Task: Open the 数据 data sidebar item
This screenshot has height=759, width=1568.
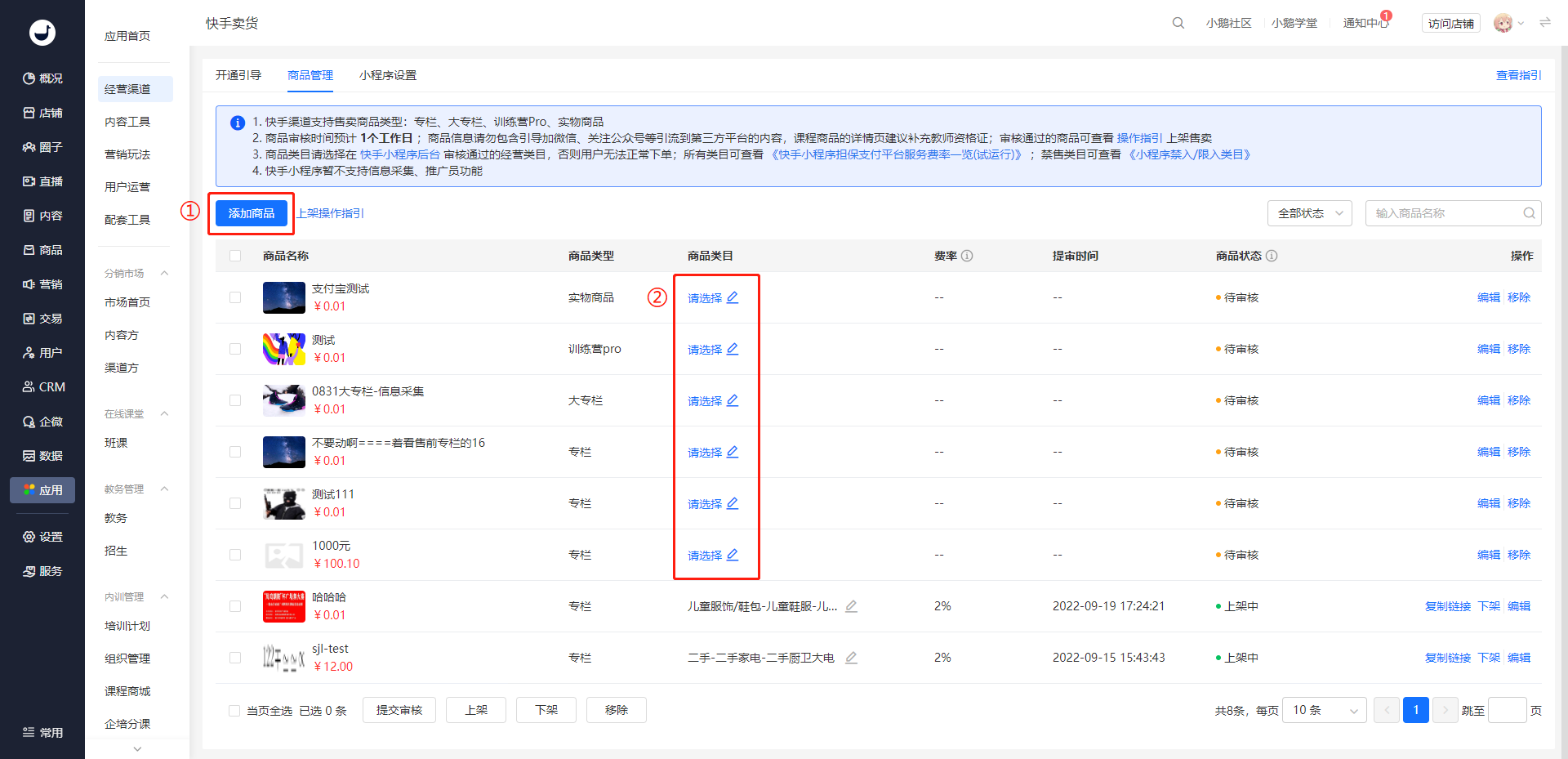Action: click(x=42, y=456)
